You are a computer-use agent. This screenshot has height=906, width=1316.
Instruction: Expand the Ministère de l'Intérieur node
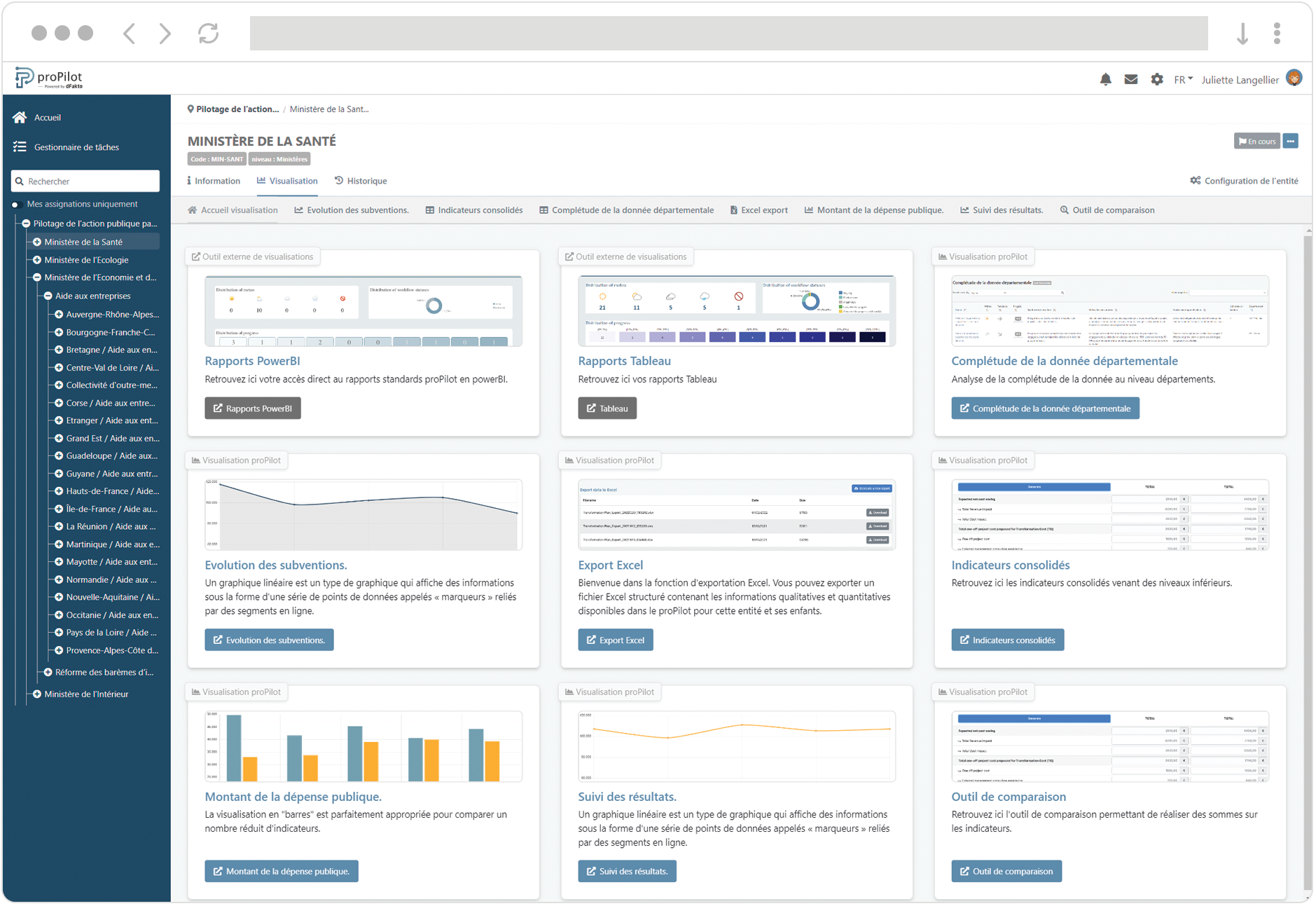(x=37, y=694)
